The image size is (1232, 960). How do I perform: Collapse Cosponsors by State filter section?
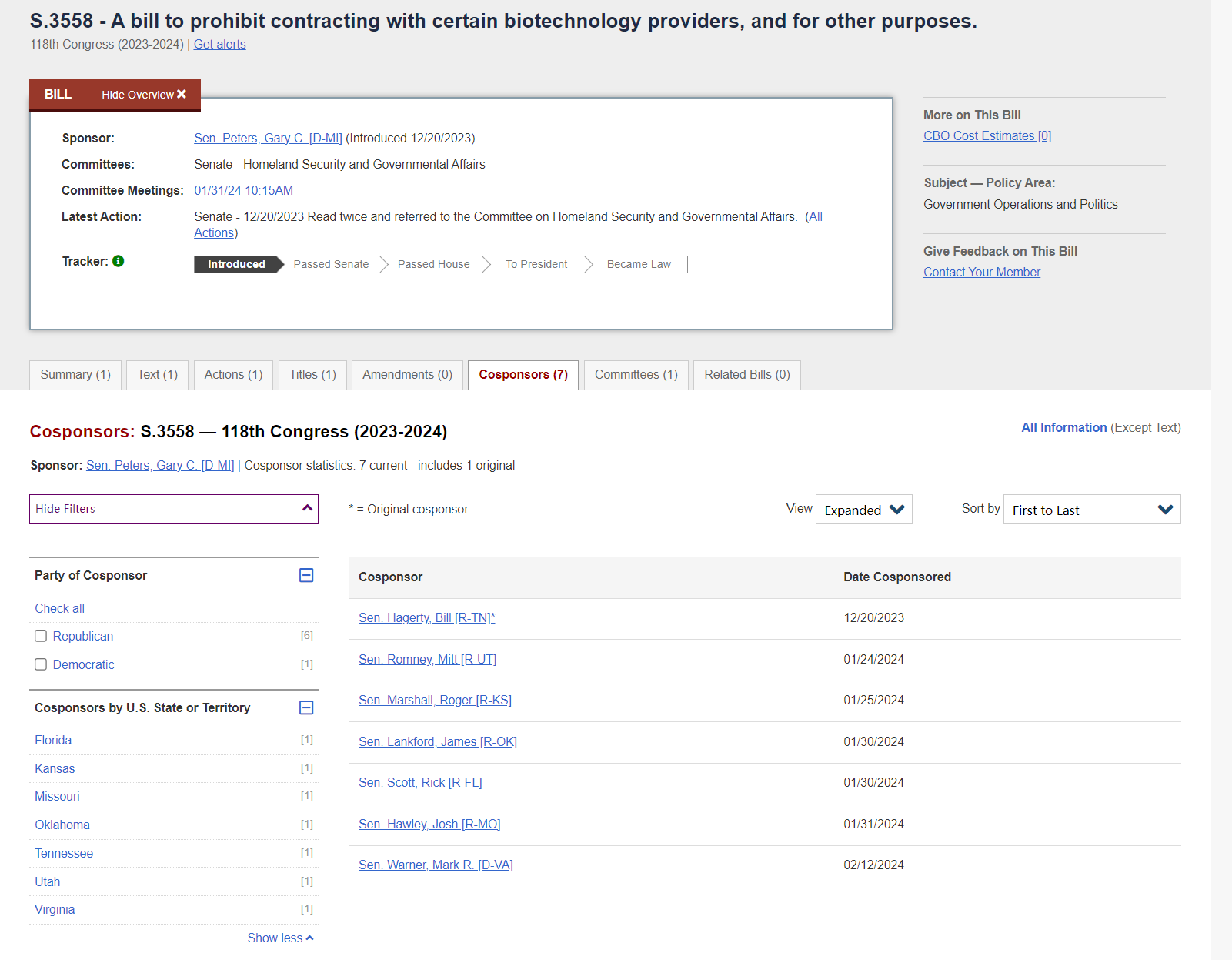click(x=306, y=708)
